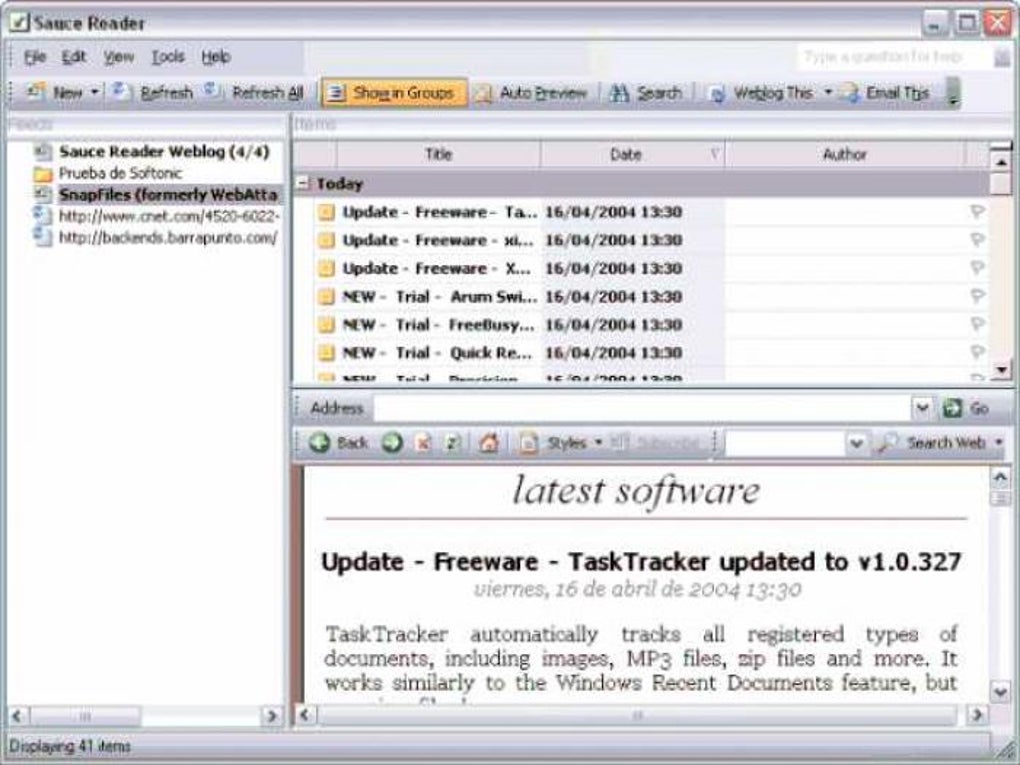Open the Tools menu
1020x765 pixels.
click(168, 57)
